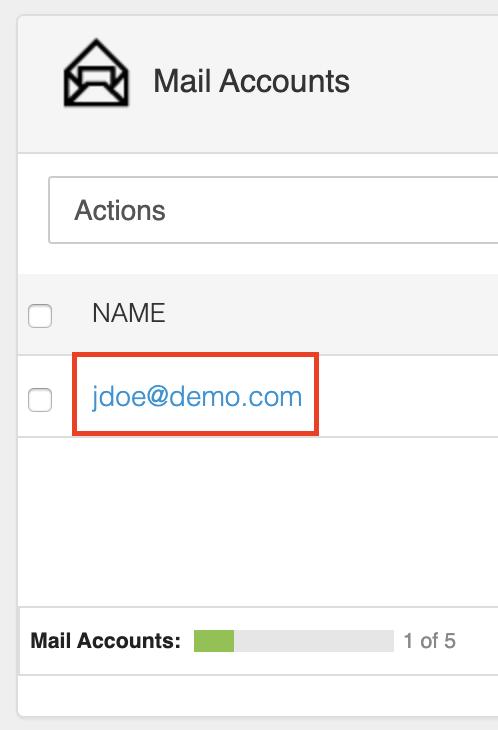Click the open envelope mail icon
Screen dimensions: 498x730
point(96,73)
